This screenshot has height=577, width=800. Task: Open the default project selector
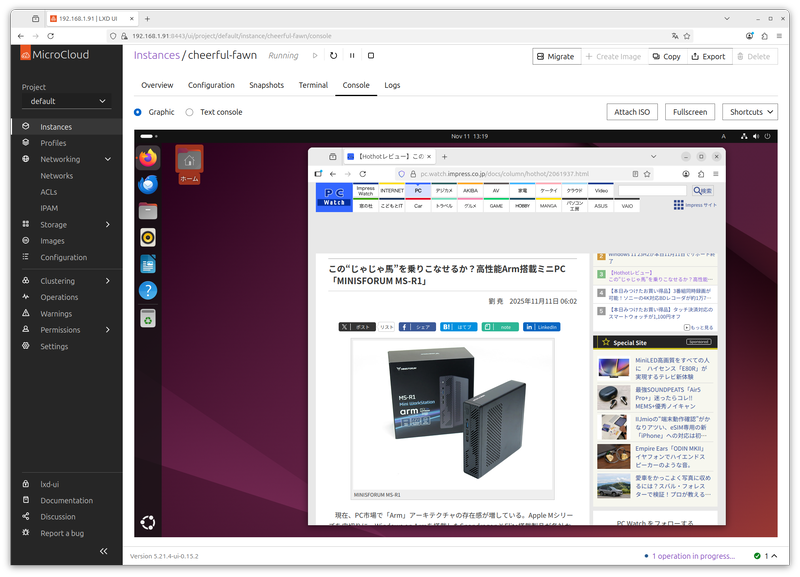coord(66,101)
